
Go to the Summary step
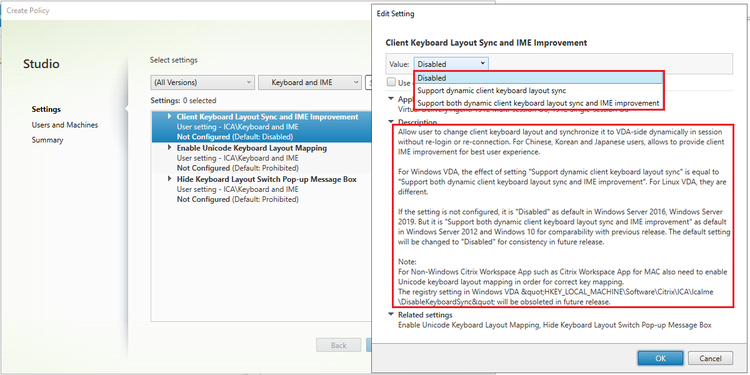pos(47,140)
